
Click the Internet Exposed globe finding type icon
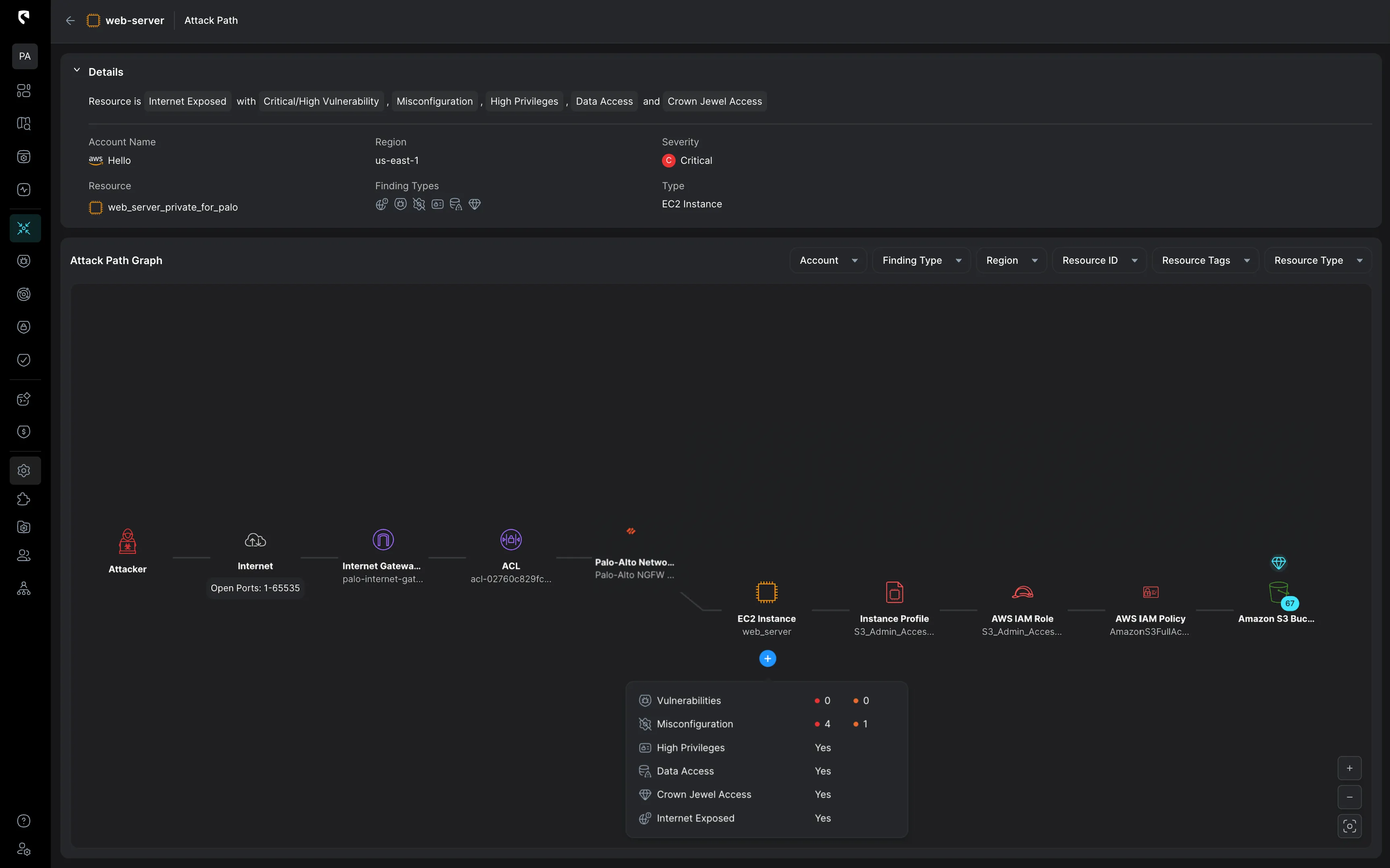tap(382, 205)
